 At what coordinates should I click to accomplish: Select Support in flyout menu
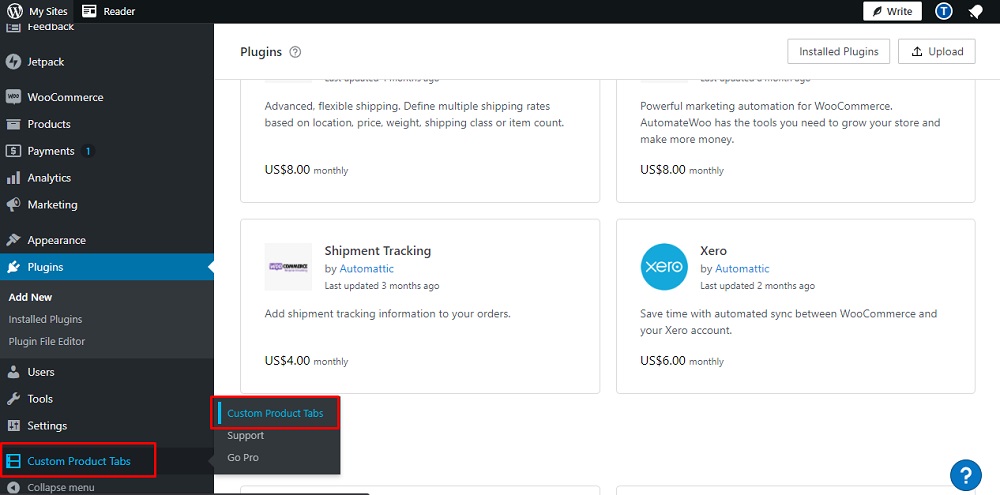[246, 435]
